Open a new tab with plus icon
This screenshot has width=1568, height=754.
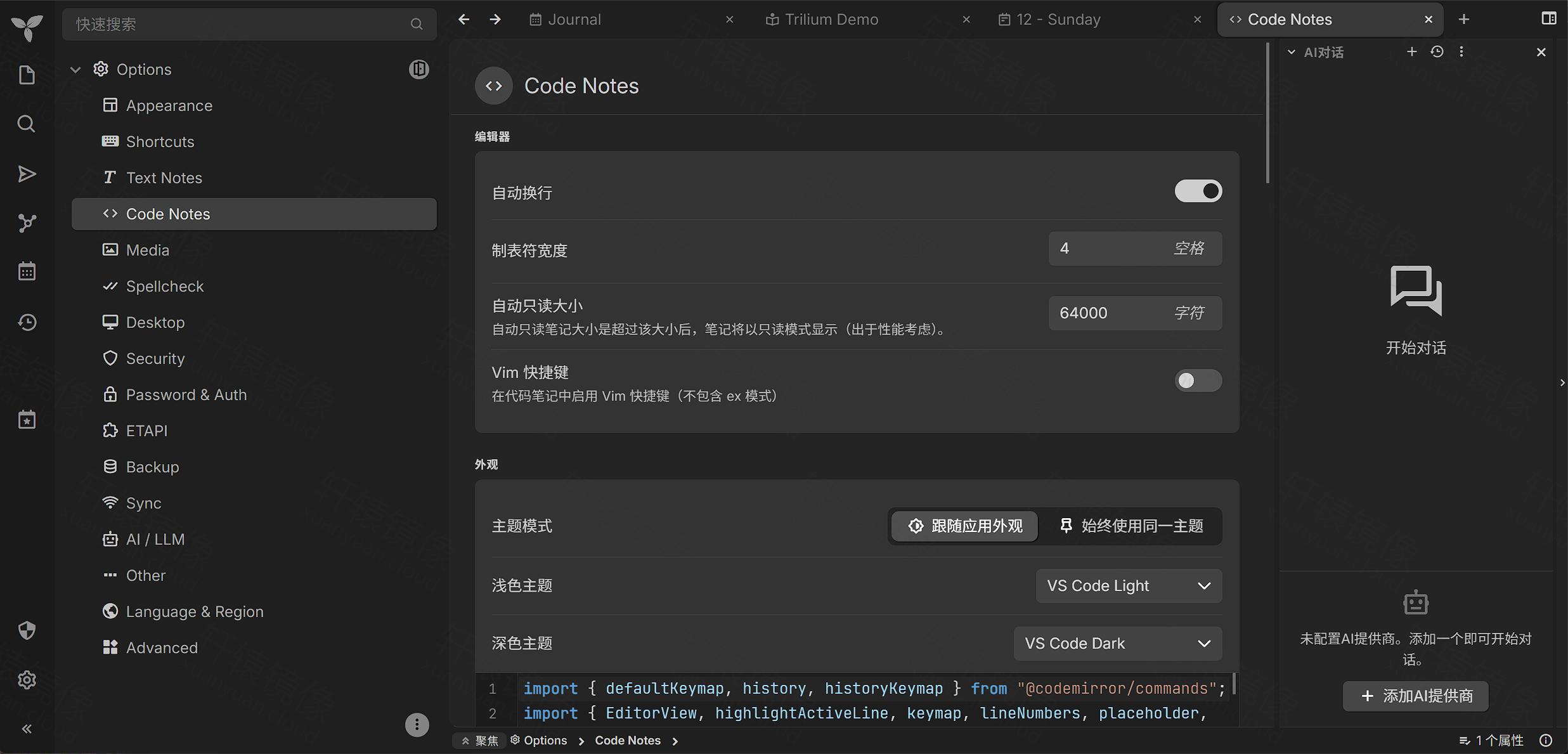tap(1464, 20)
